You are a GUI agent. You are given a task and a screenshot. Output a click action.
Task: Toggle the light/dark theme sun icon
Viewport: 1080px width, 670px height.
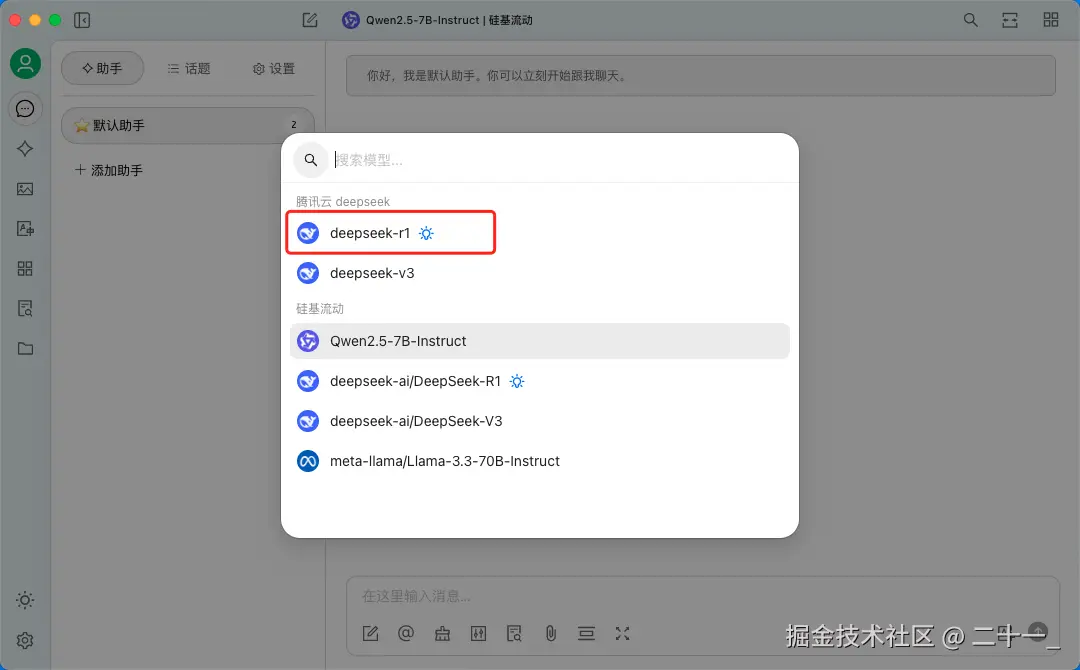[25, 600]
